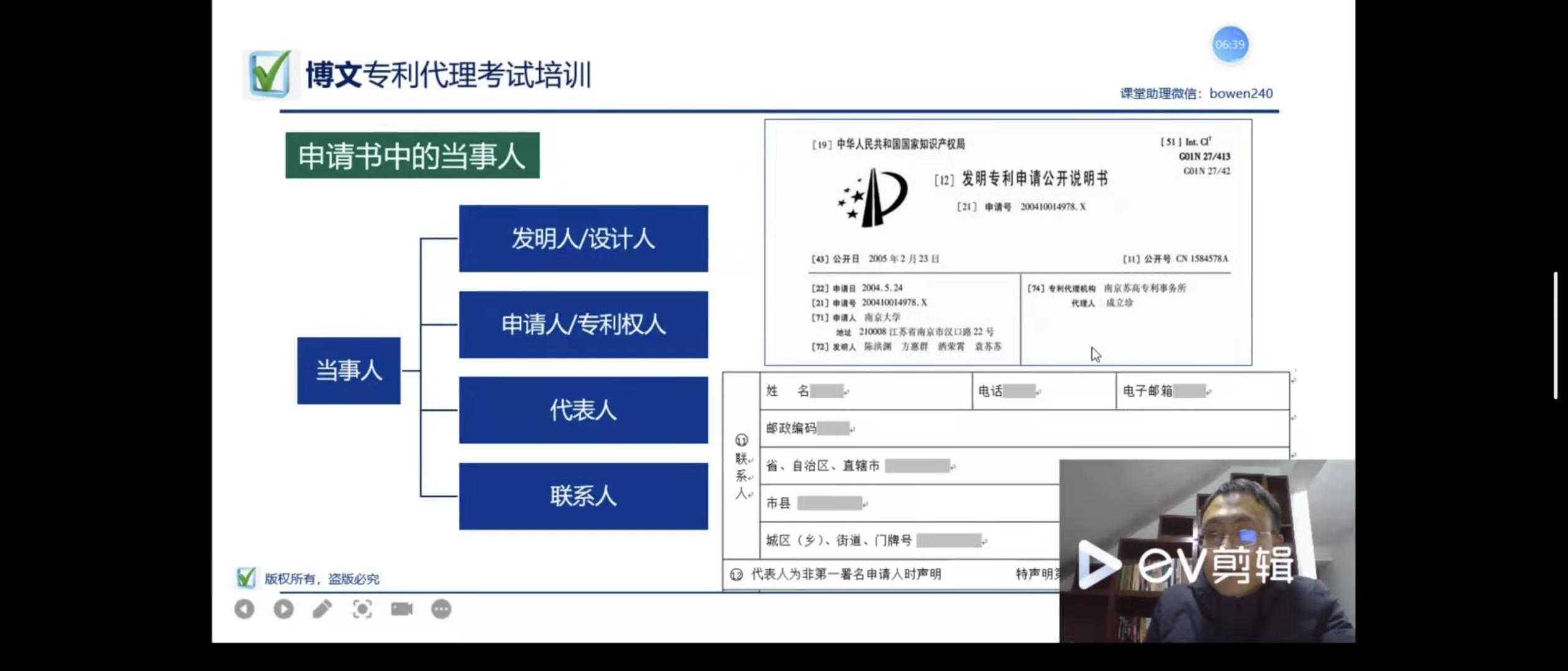1568x671 pixels.
Task: Toggle the camera recording icon
Action: (x=402, y=609)
